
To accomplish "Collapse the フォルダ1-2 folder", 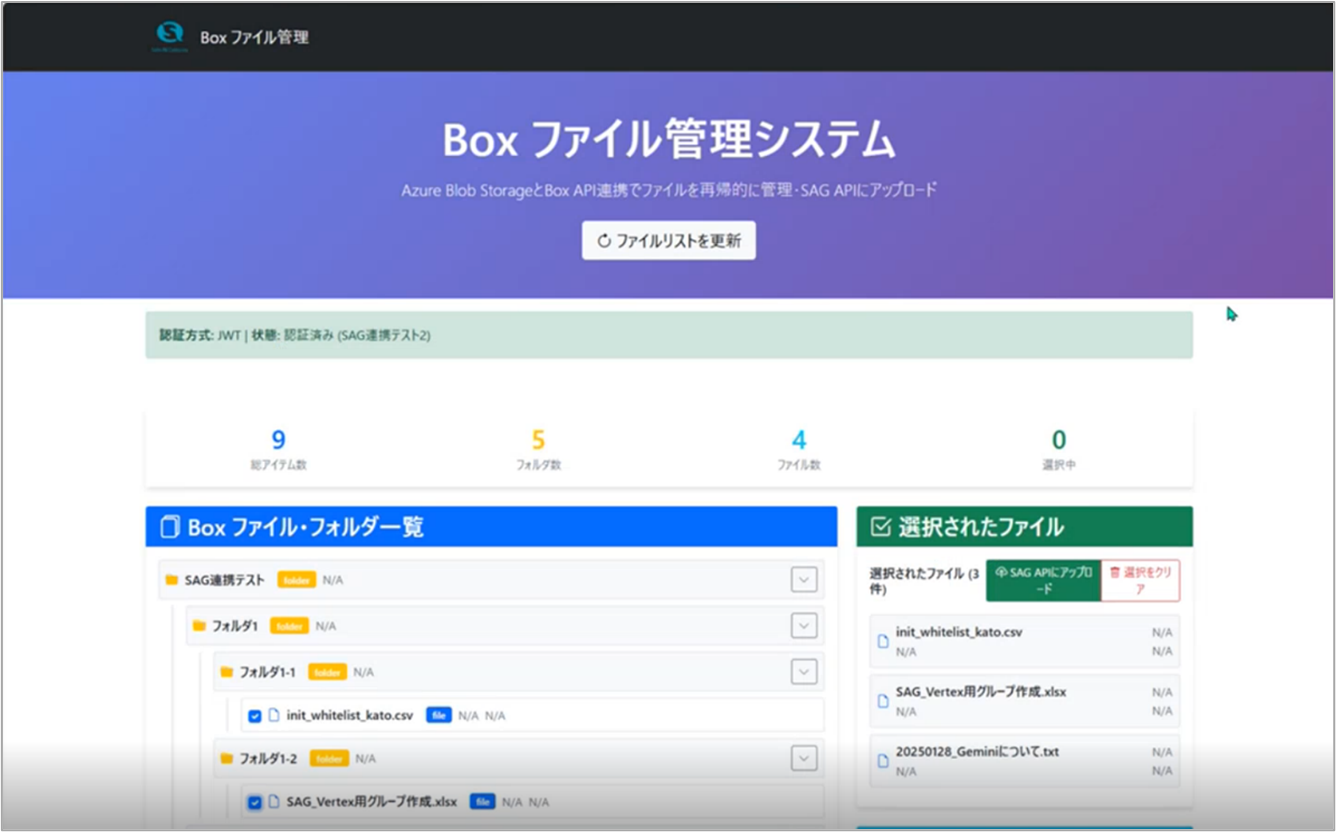I will [802, 757].
